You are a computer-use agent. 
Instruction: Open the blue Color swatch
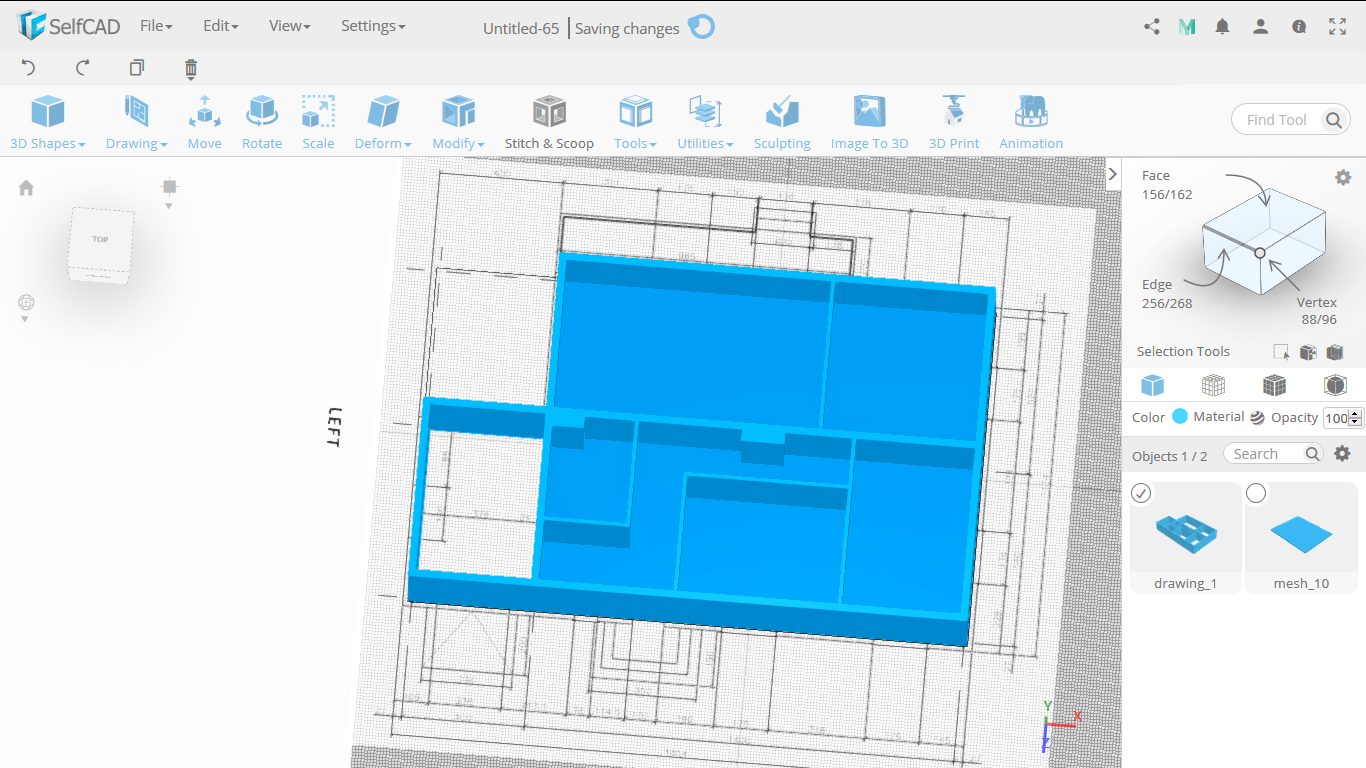point(1180,417)
